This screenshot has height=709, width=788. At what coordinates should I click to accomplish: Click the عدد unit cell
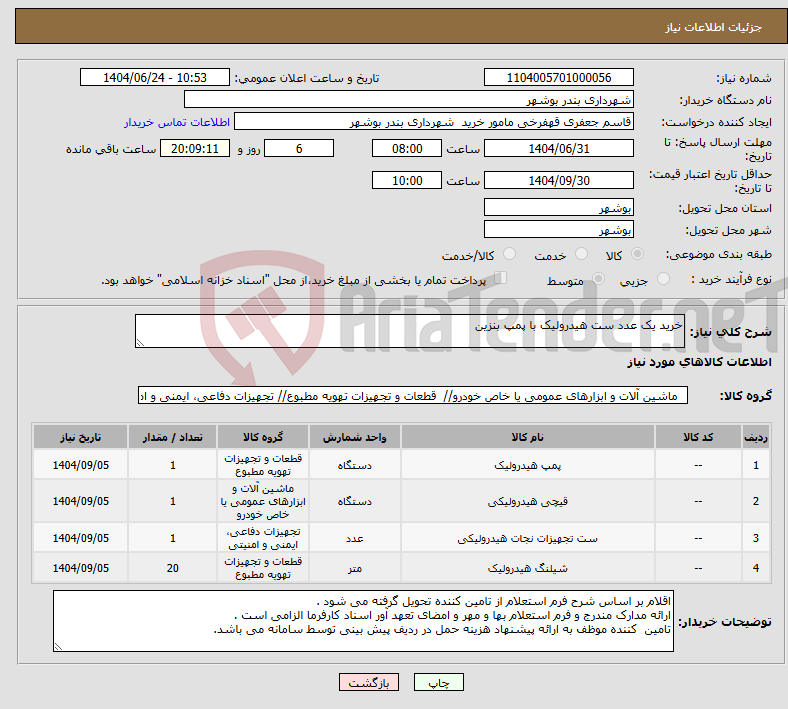tap(355, 538)
